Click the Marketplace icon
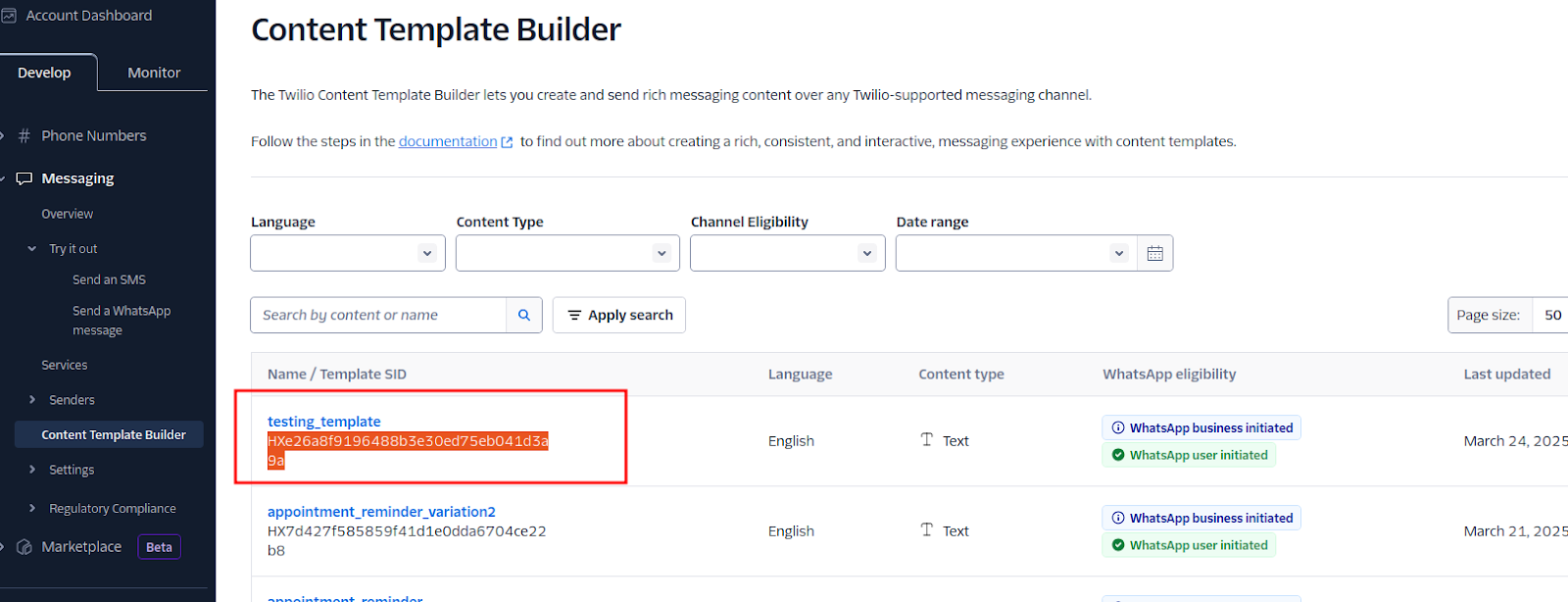This screenshot has height=602, width=1568. coord(24,547)
